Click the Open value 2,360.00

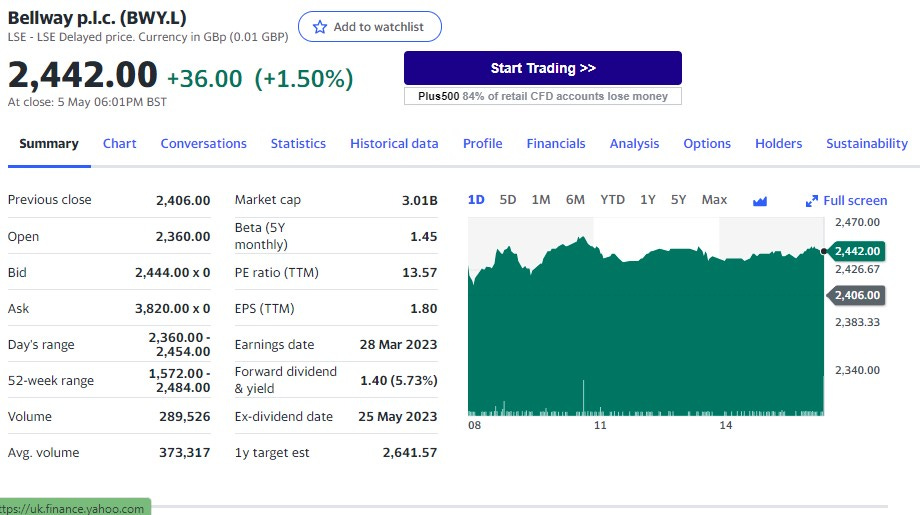pyautogui.click(x=183, y=236)
